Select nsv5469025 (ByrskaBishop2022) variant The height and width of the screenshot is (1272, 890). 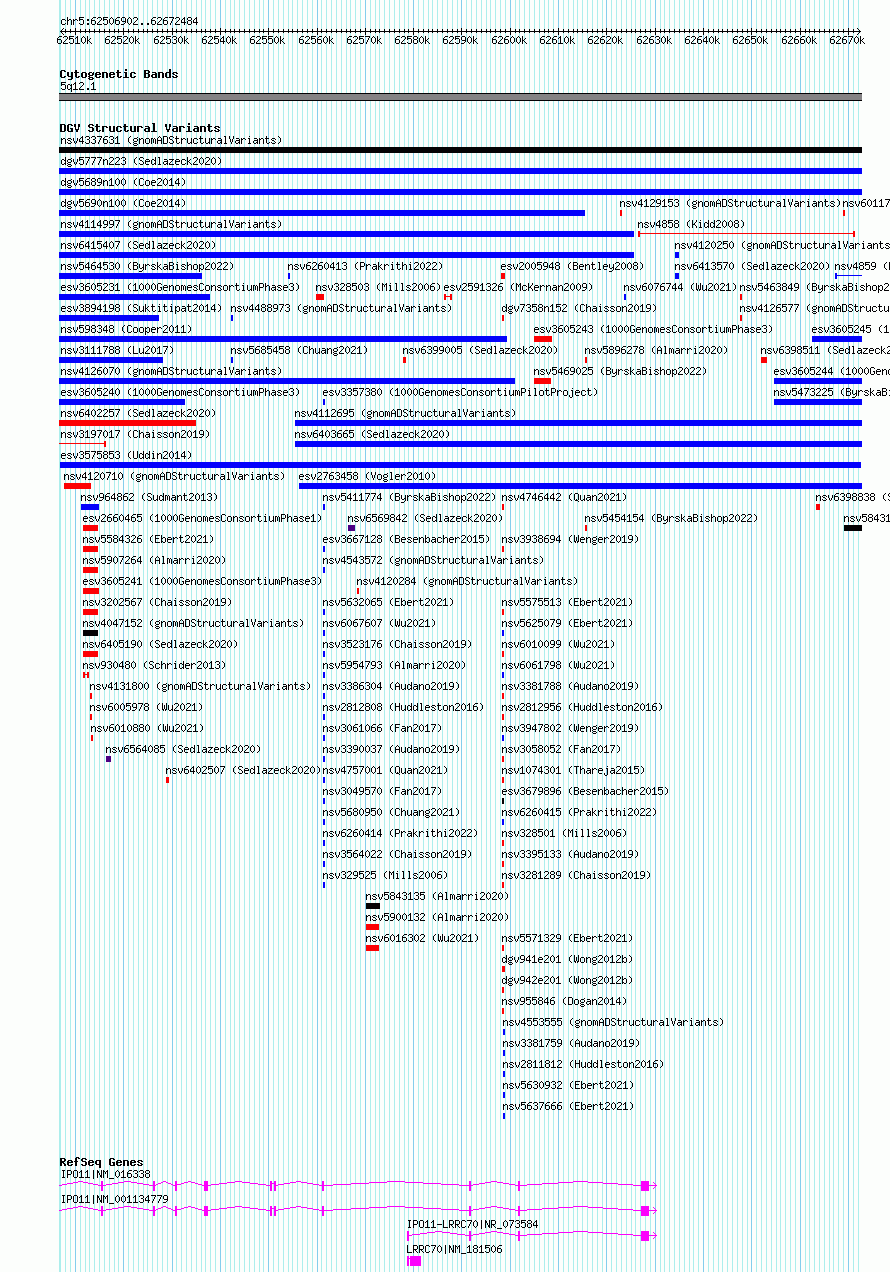point(621,371)
